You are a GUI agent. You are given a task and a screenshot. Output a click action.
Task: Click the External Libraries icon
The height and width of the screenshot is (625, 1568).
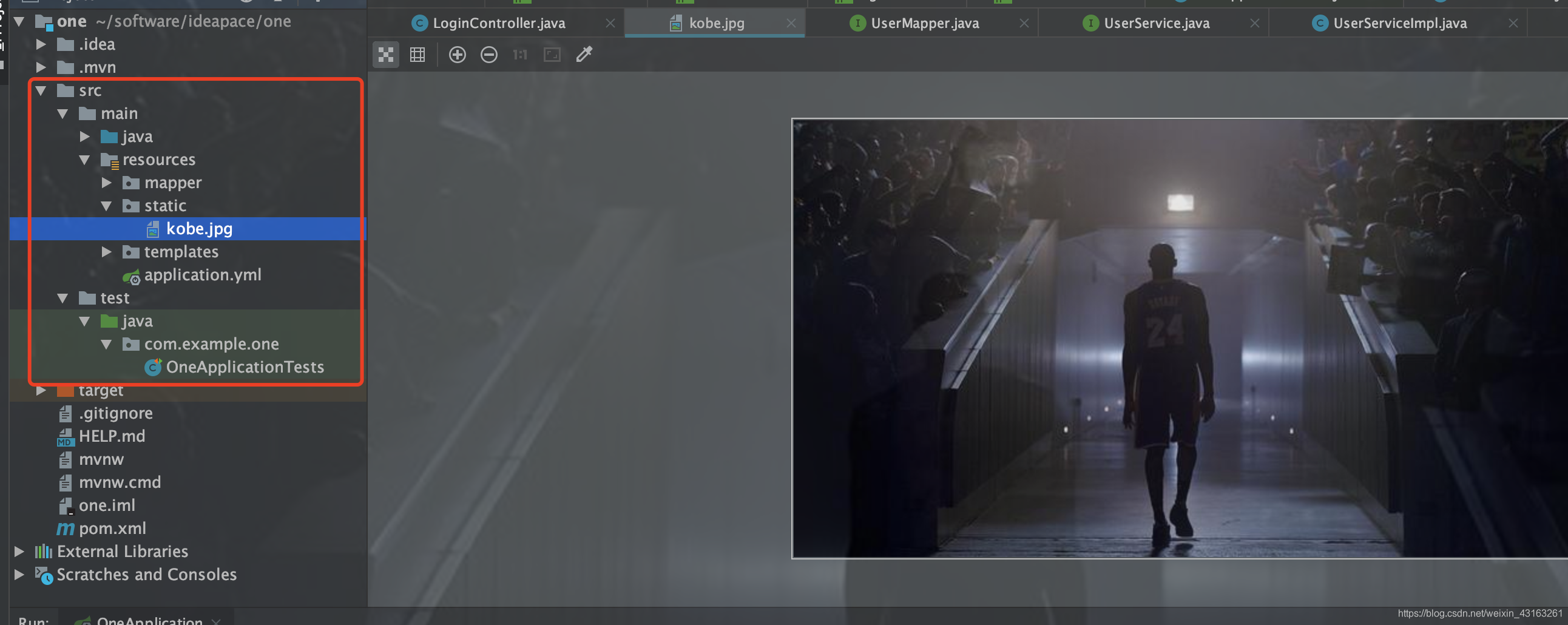click(43, 552)
